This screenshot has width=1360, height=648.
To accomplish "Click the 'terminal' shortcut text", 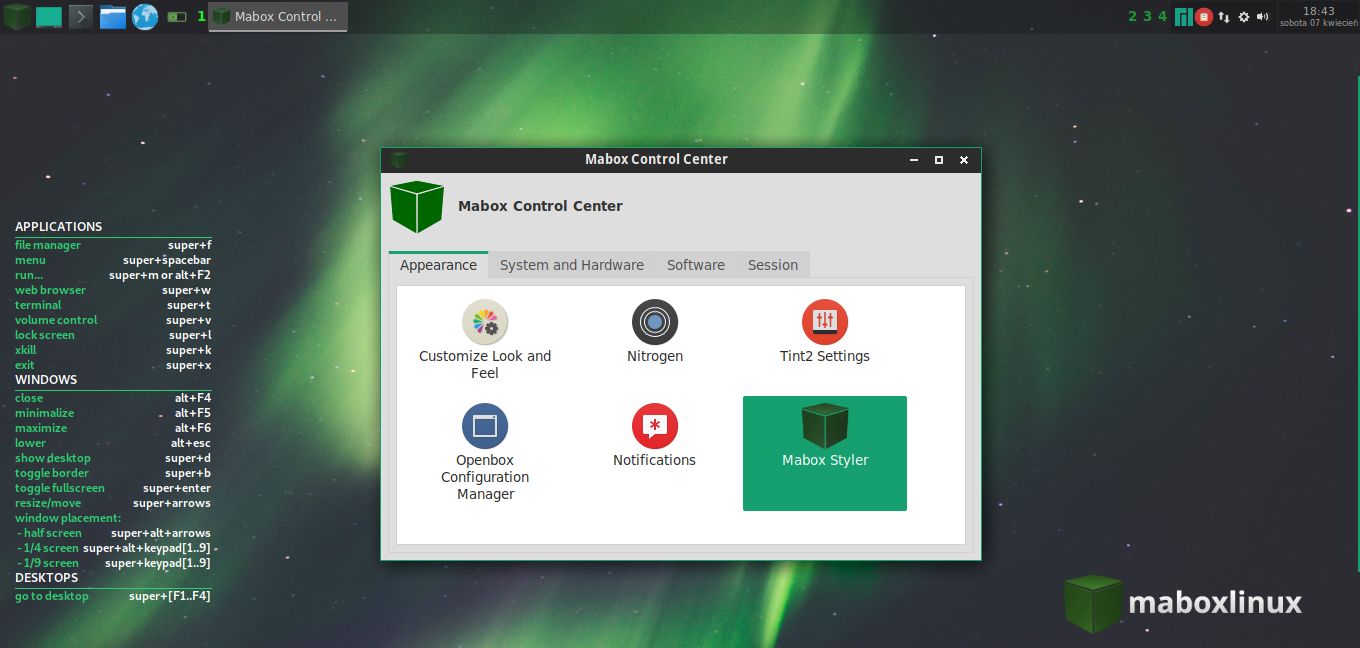I will (x=38, y=305).
